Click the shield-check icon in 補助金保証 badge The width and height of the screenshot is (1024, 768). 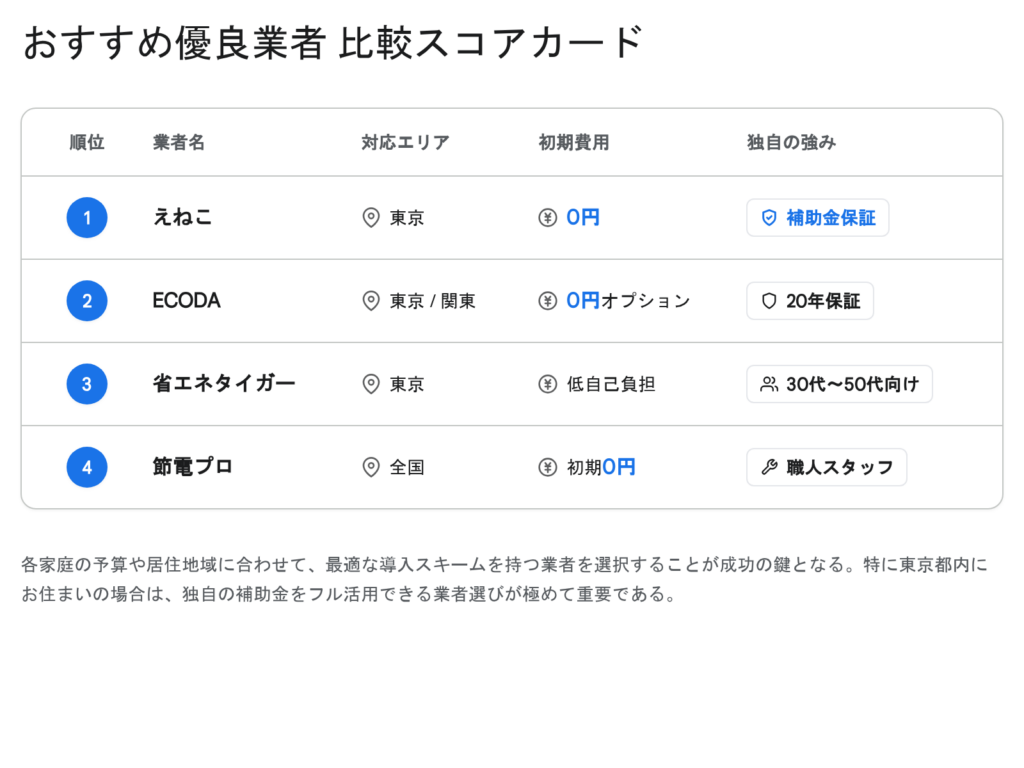[769, 218]
